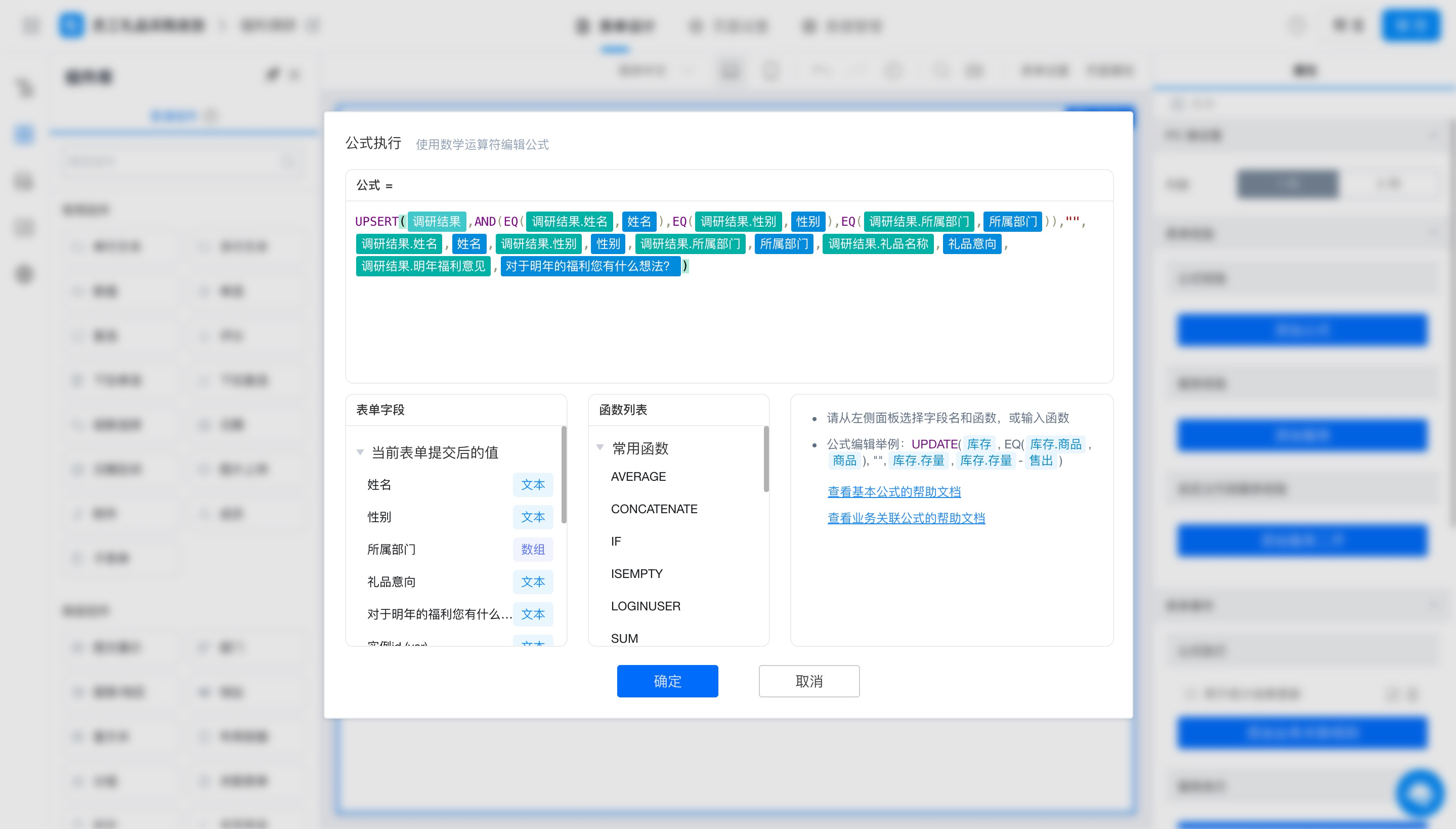Image resolution: width=1456 pixels, height=829 pixels.
Task: Click the AND keyword in the formula
Action: coord(485,222)
